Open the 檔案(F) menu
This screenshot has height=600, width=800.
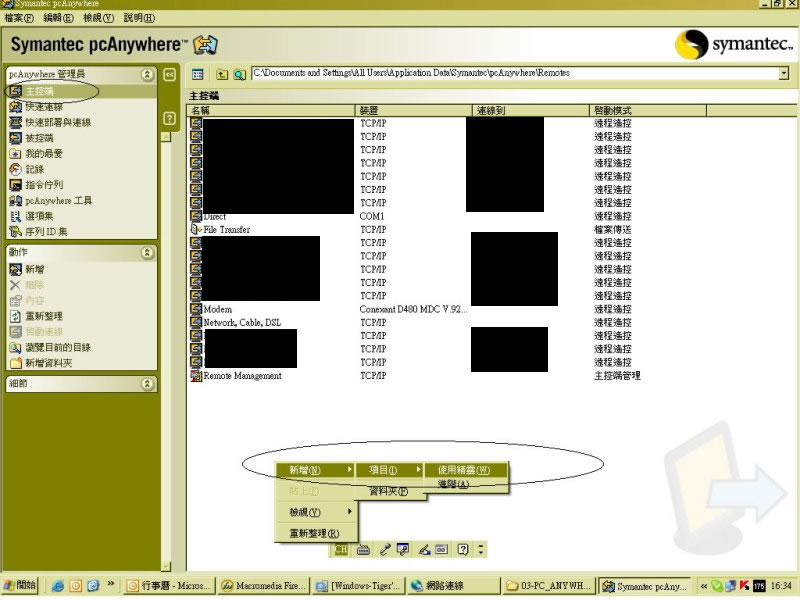click(19, 18)
